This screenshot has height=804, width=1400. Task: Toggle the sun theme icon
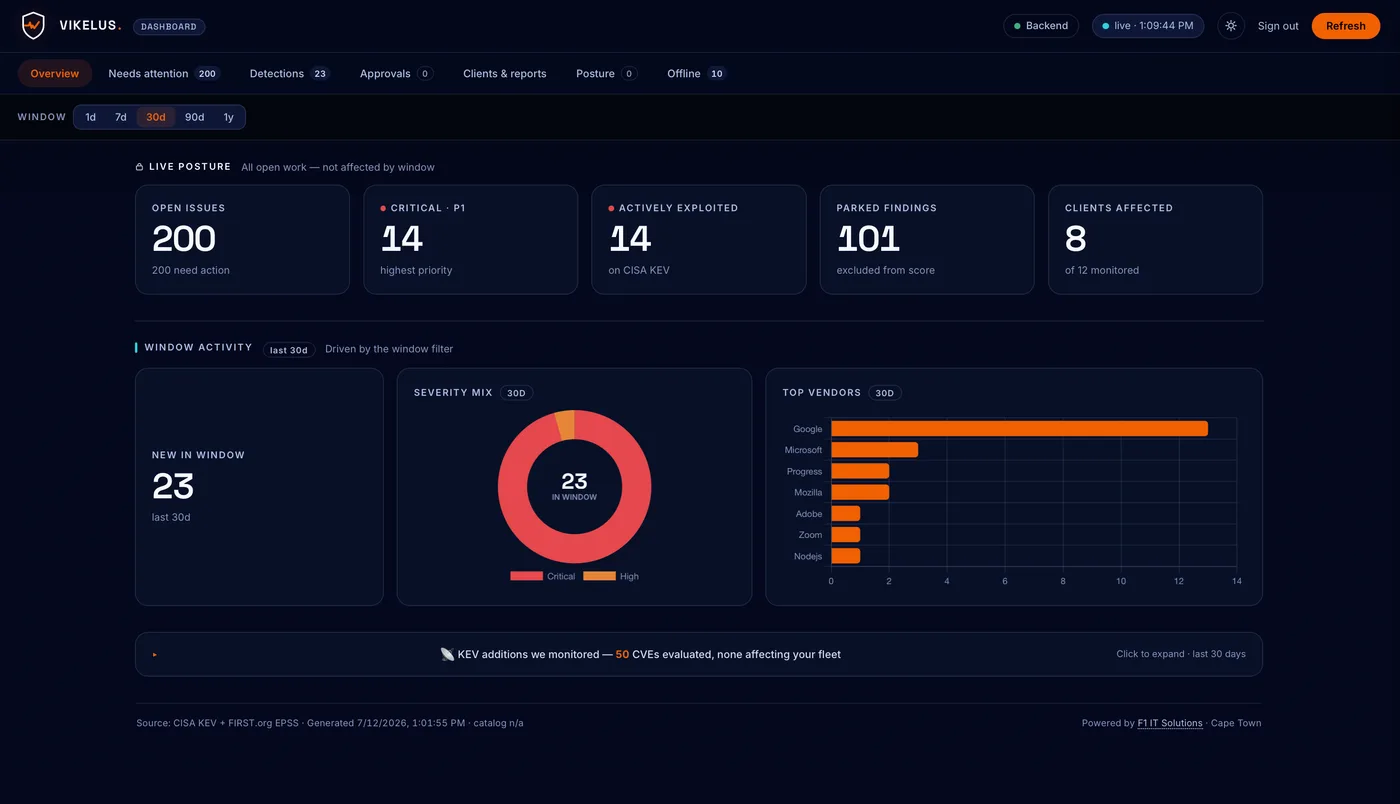point(1231,26)
